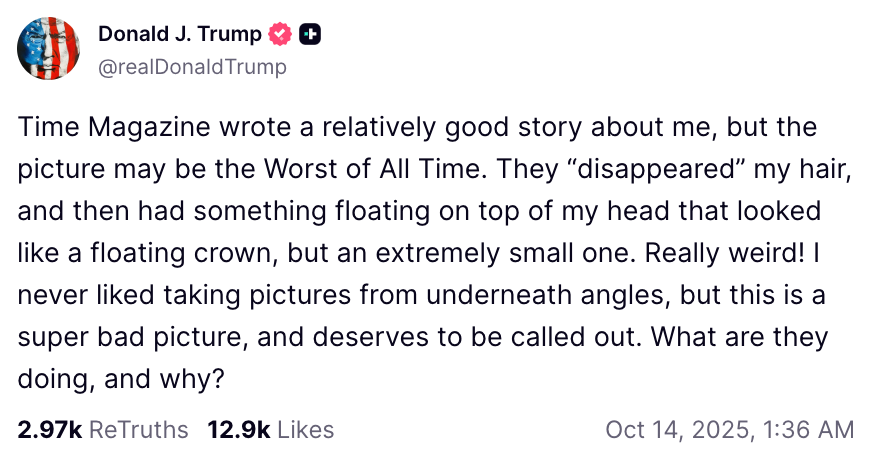Click the @realDonaldTrump handle
This screenshot has width=870, height=466.
click(192, 67)
